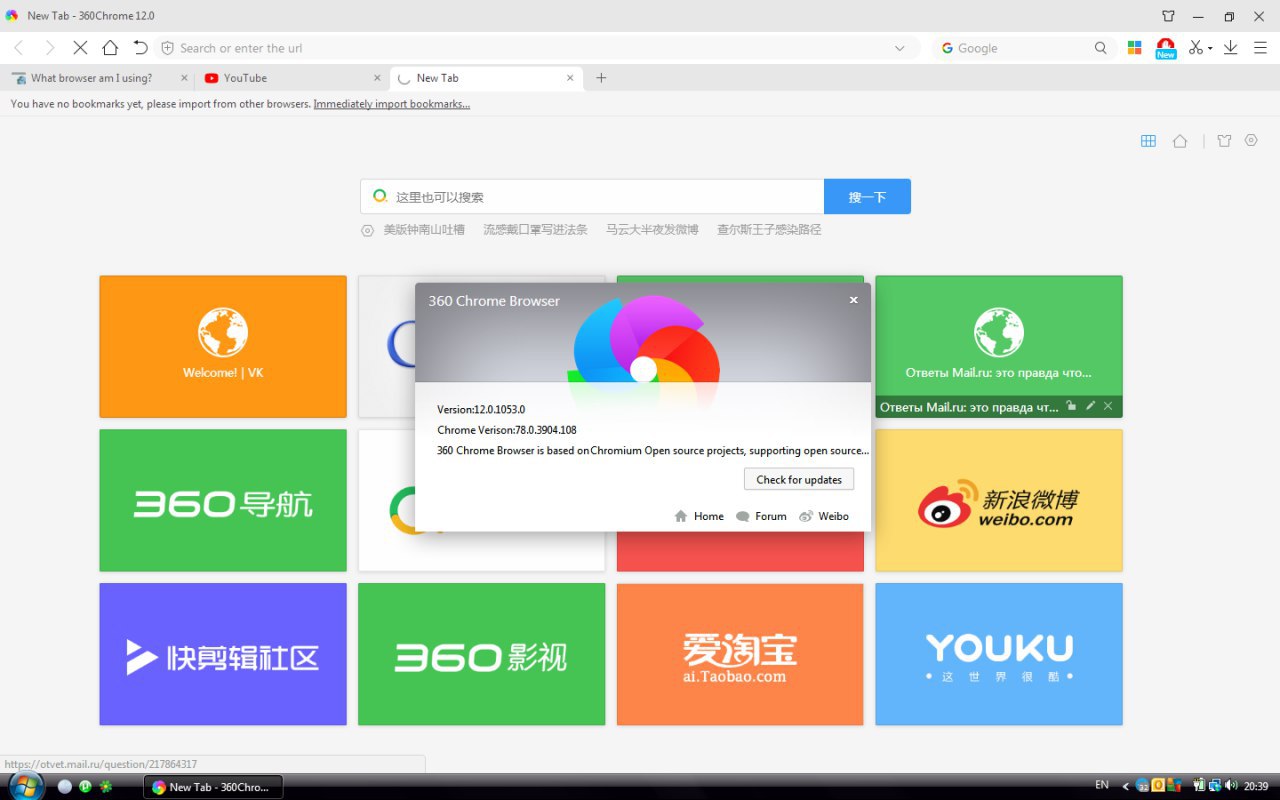1280x800 pixels.
Task: Switch to grid view on new tab page
Action: pos(1148,141)
